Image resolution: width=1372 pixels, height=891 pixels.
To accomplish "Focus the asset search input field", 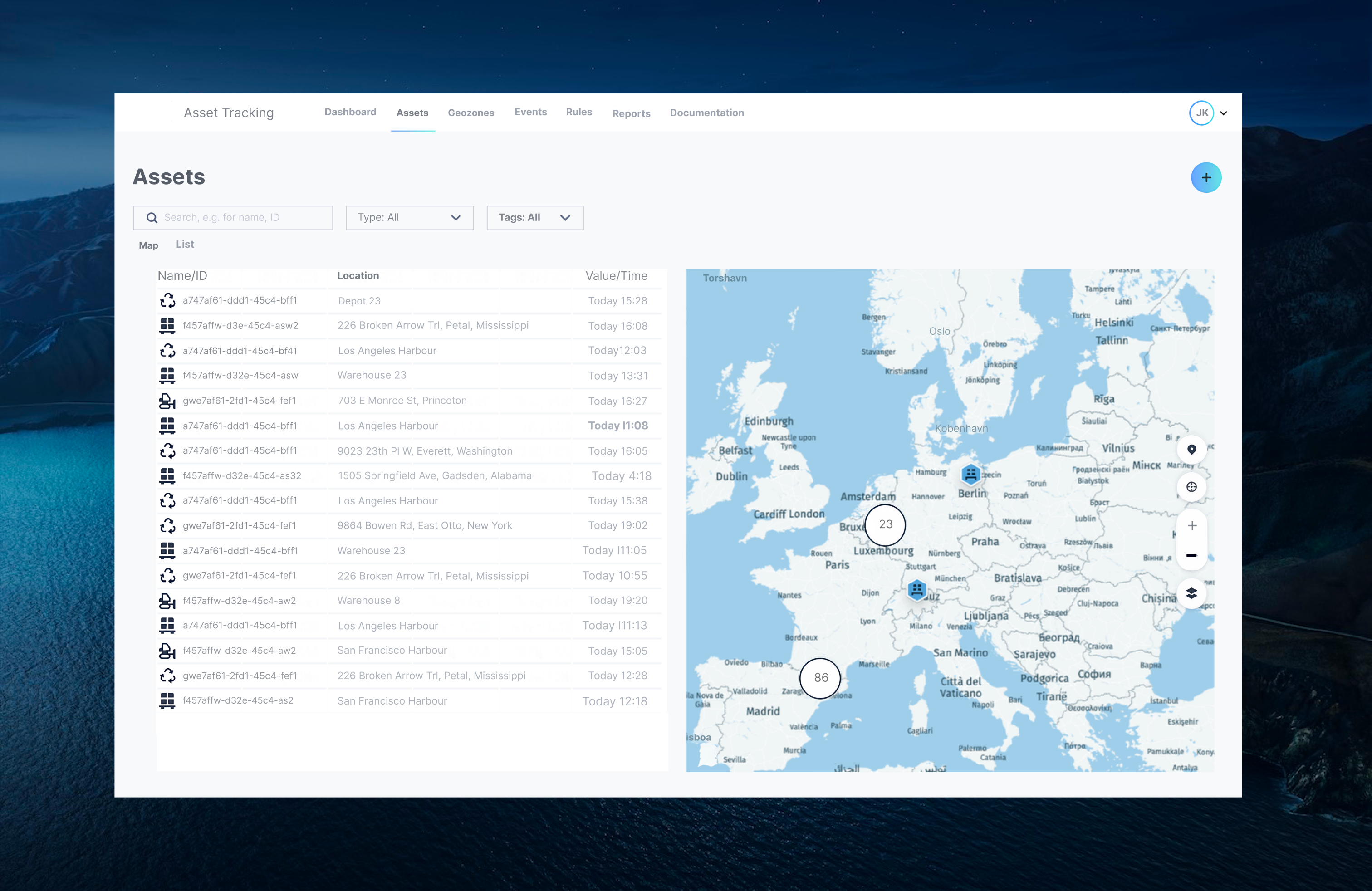I will tap(242, 218).
